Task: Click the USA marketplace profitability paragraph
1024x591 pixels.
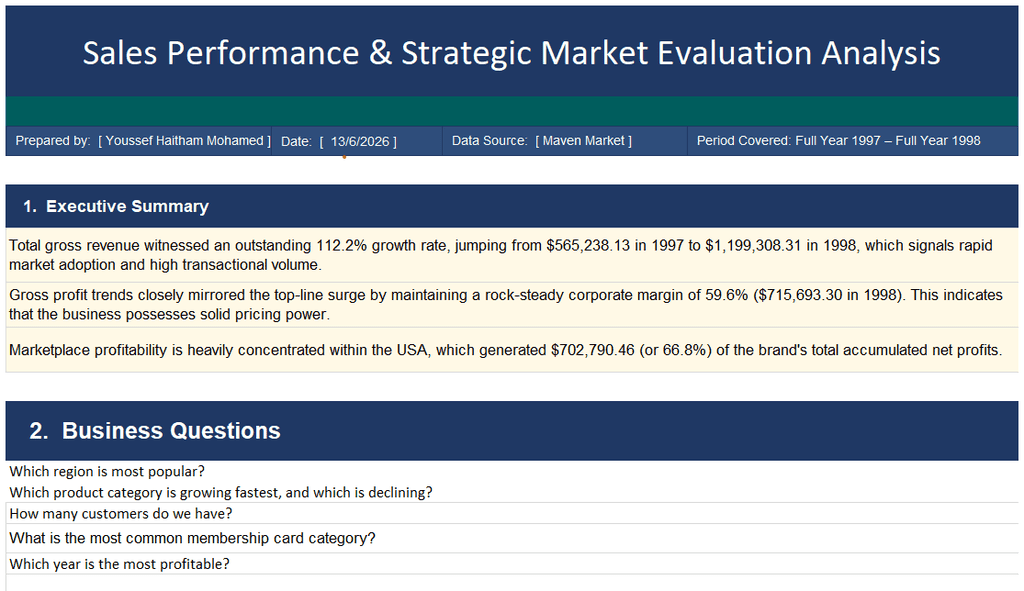Action: pyautogui.click(x=511, y=350)
